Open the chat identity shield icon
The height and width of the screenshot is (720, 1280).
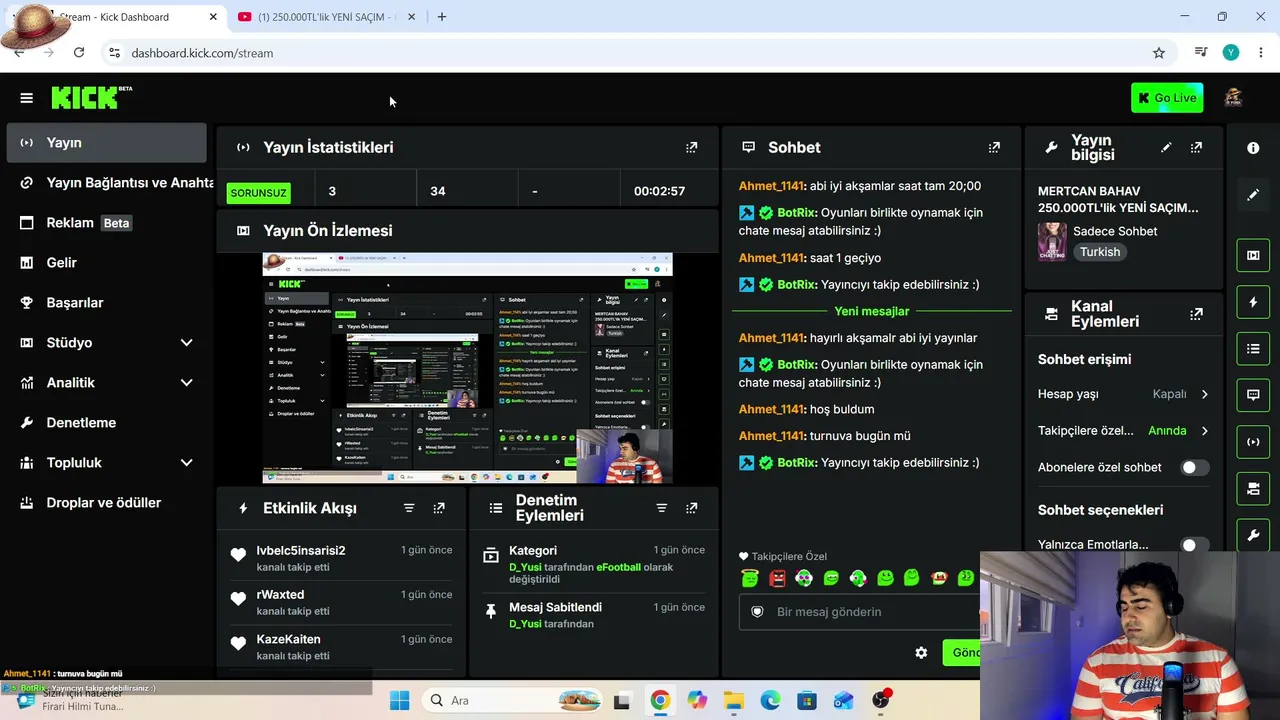point(757,612)
